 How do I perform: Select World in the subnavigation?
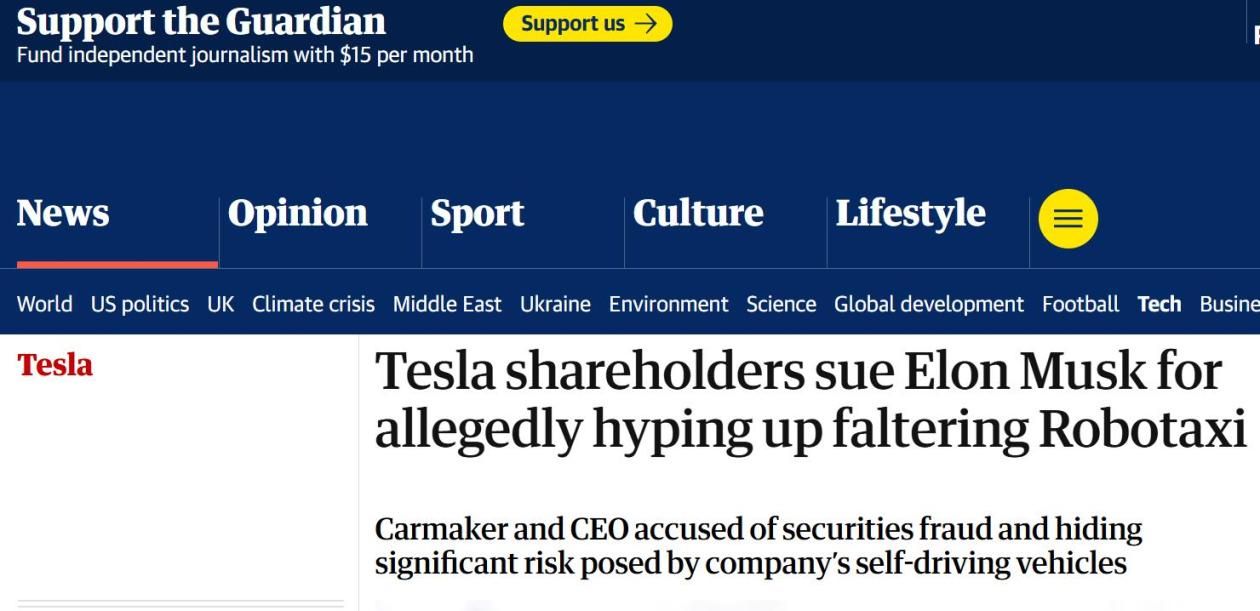44,304
